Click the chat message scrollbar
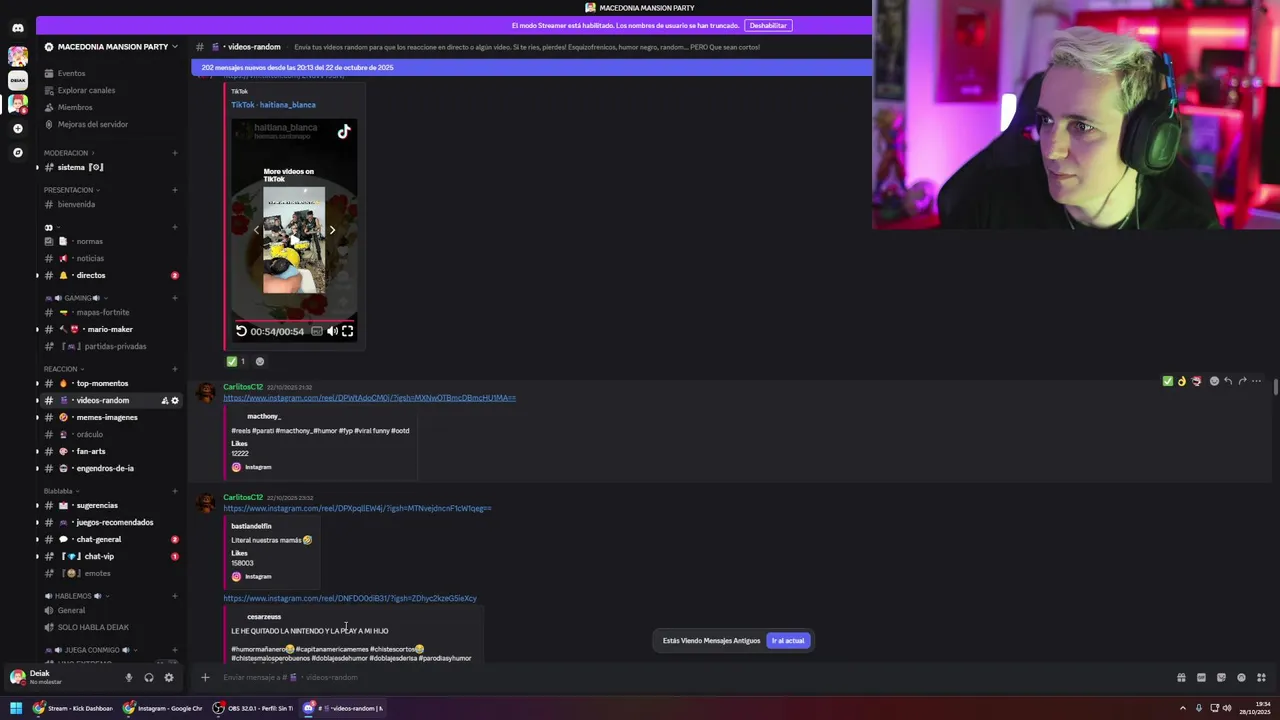 click(x=1275, y=388)
